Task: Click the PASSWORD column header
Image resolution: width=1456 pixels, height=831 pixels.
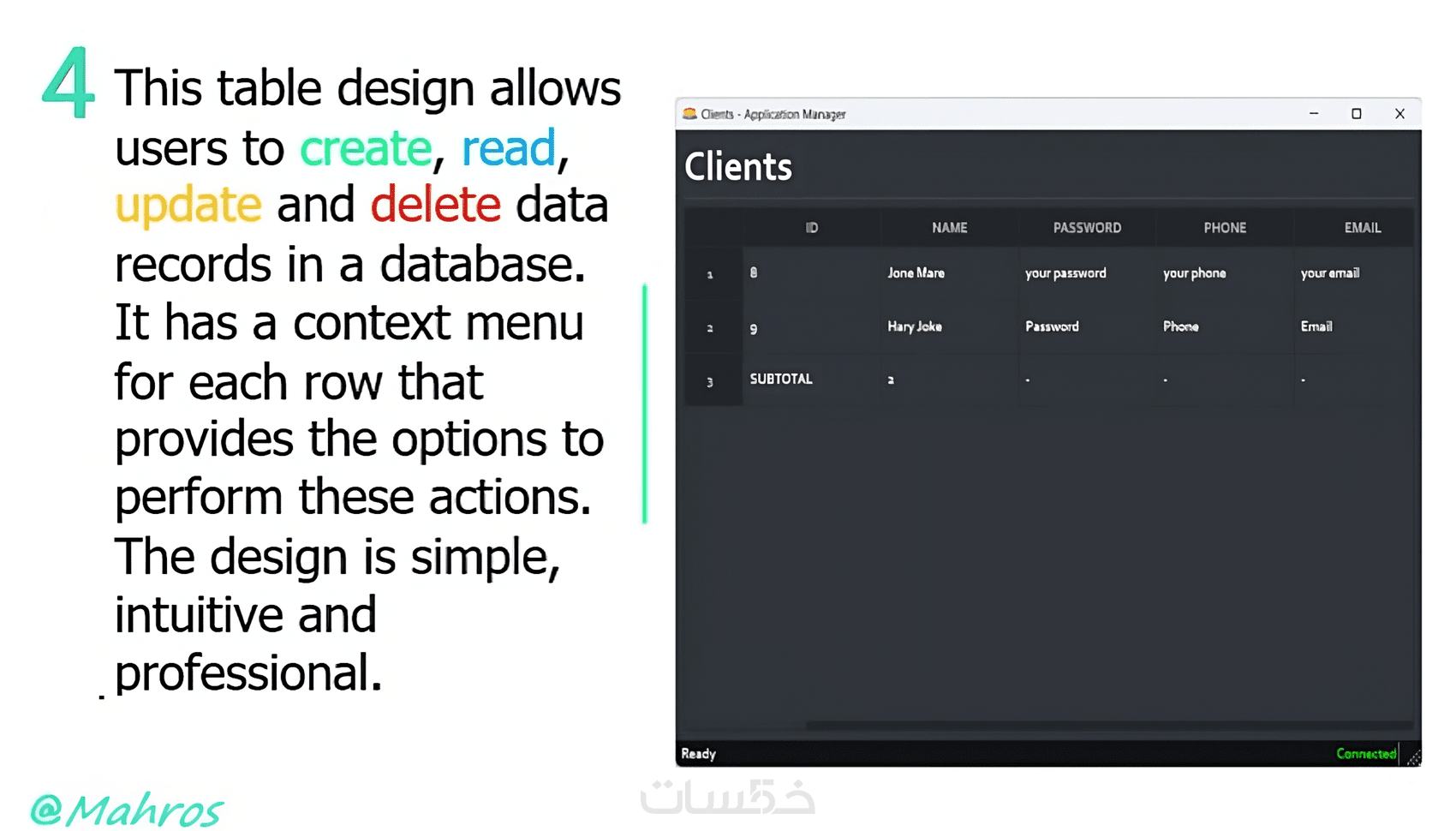Action: tap(1087, 228)
